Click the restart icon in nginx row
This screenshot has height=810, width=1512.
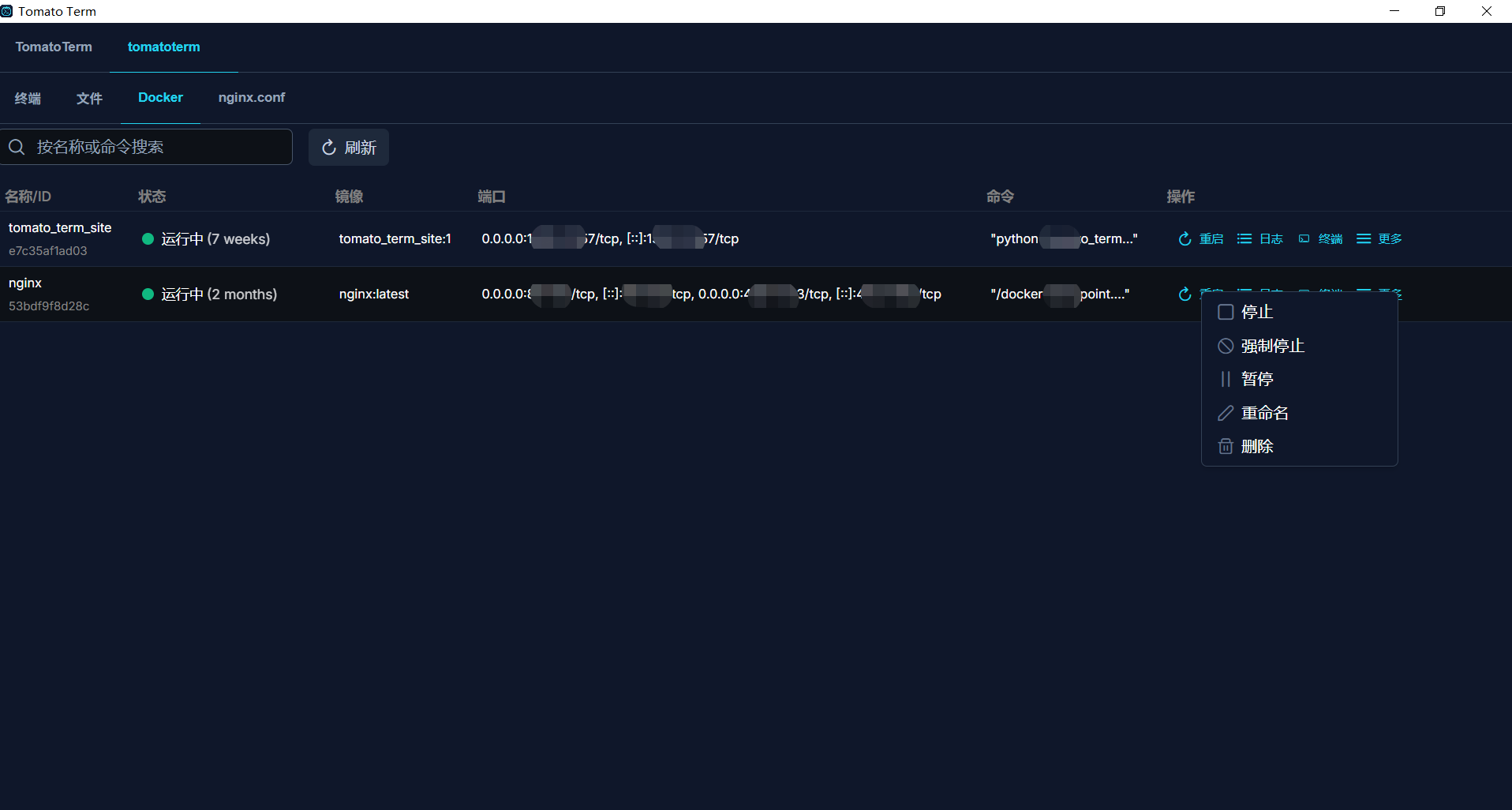coord(1185,294)
